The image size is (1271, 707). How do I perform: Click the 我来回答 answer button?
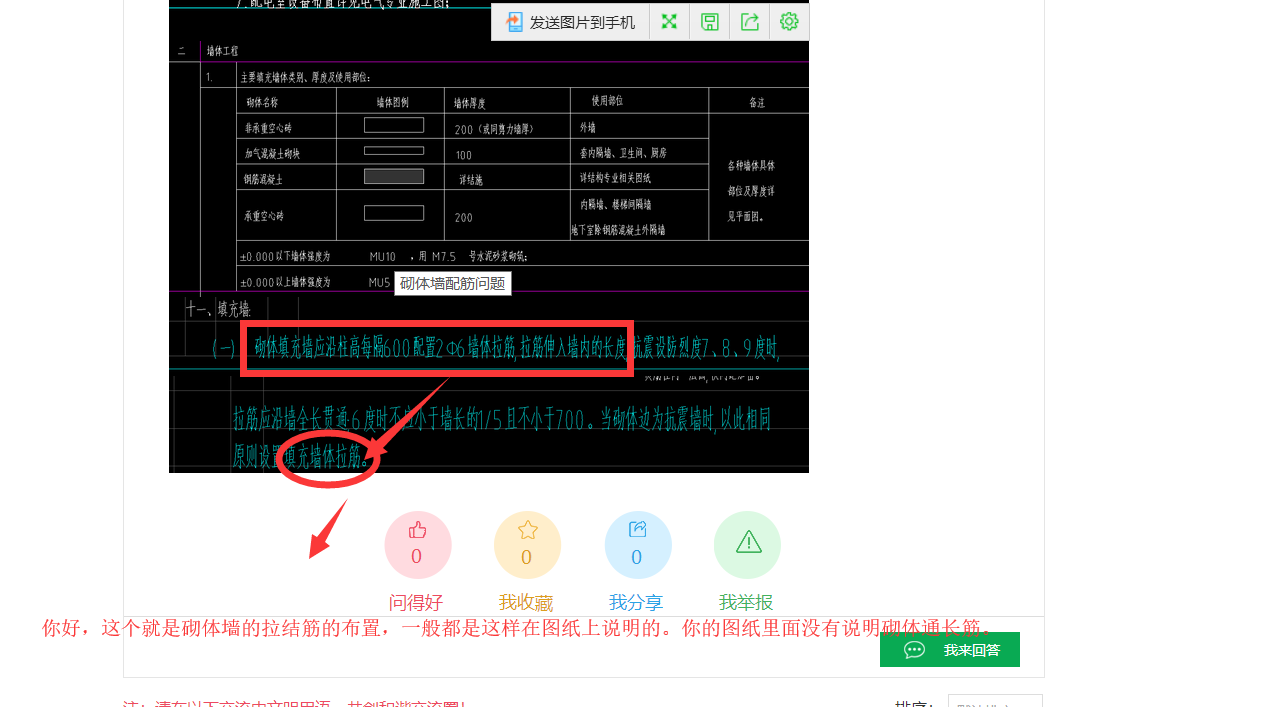click(950, 650)
